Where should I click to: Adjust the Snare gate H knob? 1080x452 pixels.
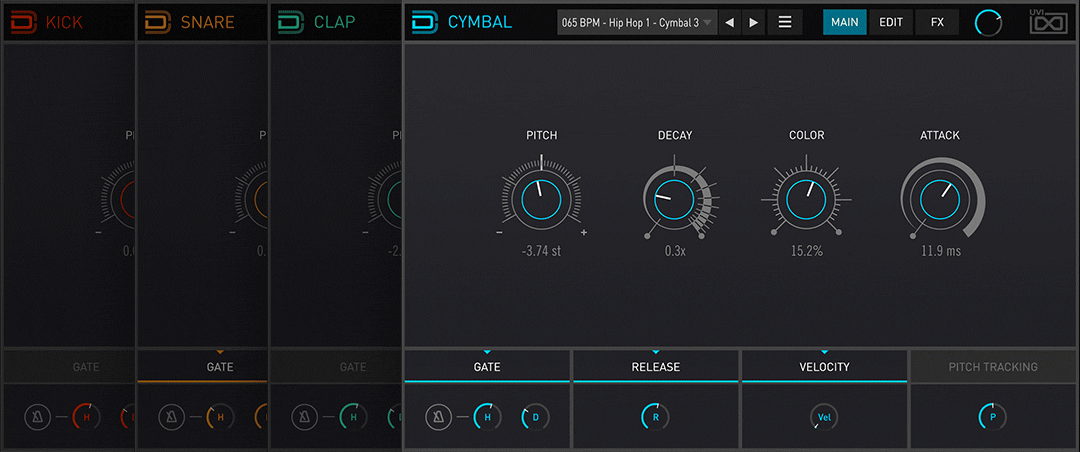(220, 417)
